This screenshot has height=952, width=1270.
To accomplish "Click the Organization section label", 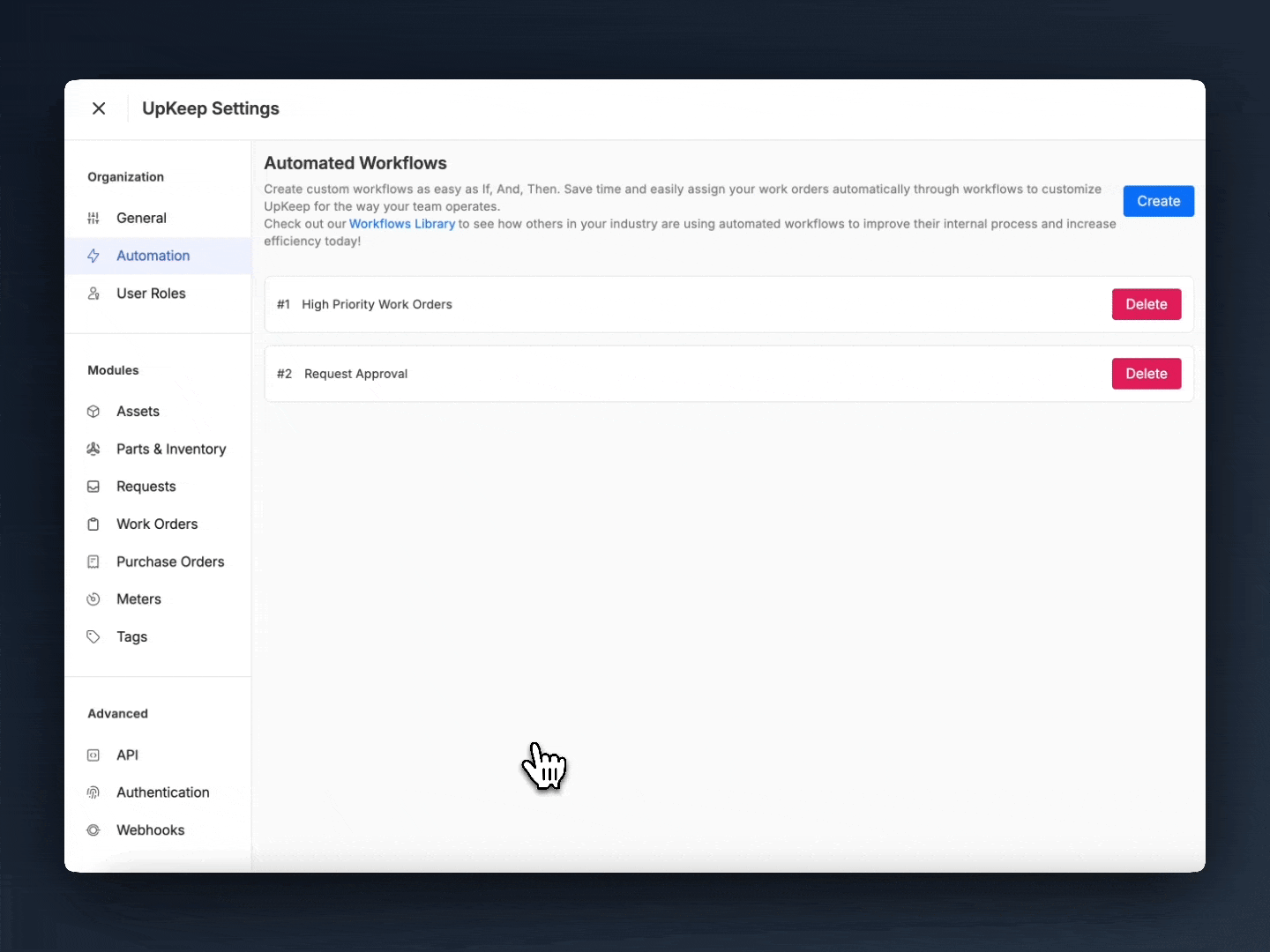I will (126, 177).
